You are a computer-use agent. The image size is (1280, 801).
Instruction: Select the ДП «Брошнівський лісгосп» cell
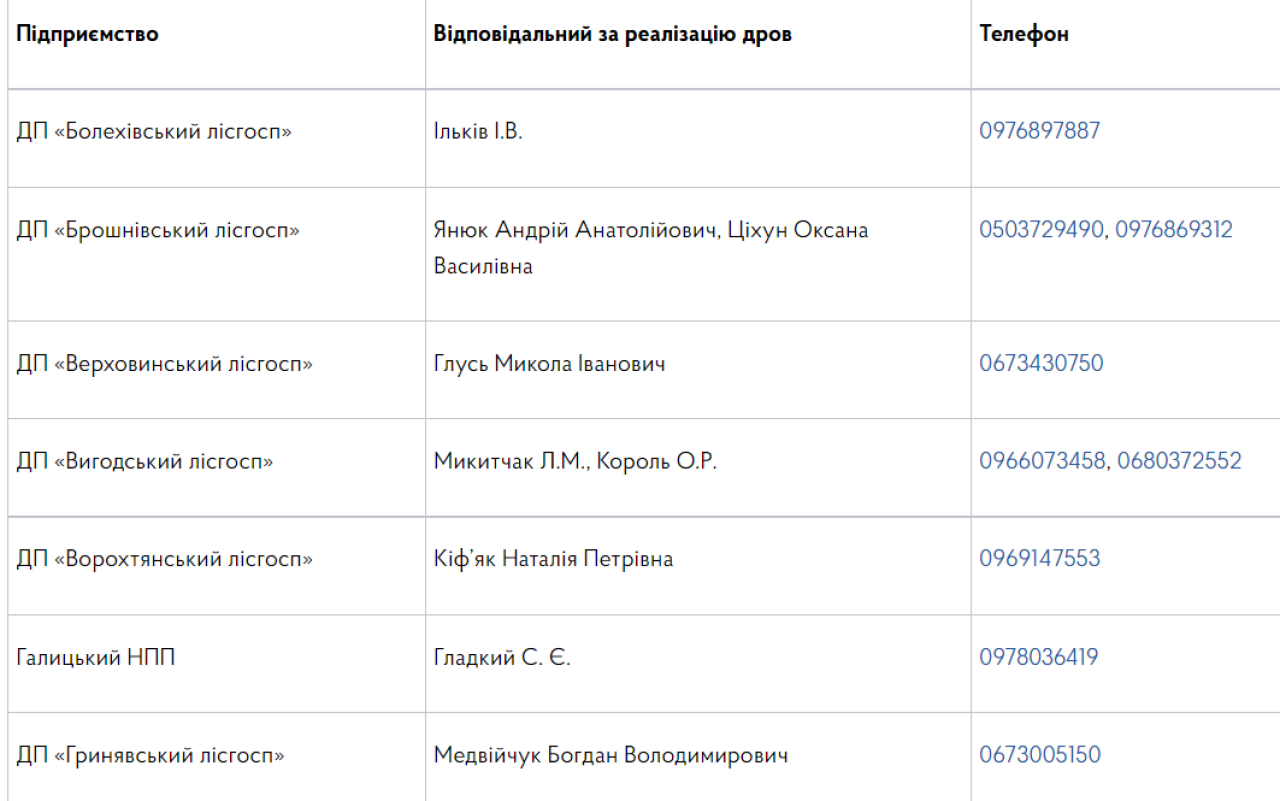(158, 230)
